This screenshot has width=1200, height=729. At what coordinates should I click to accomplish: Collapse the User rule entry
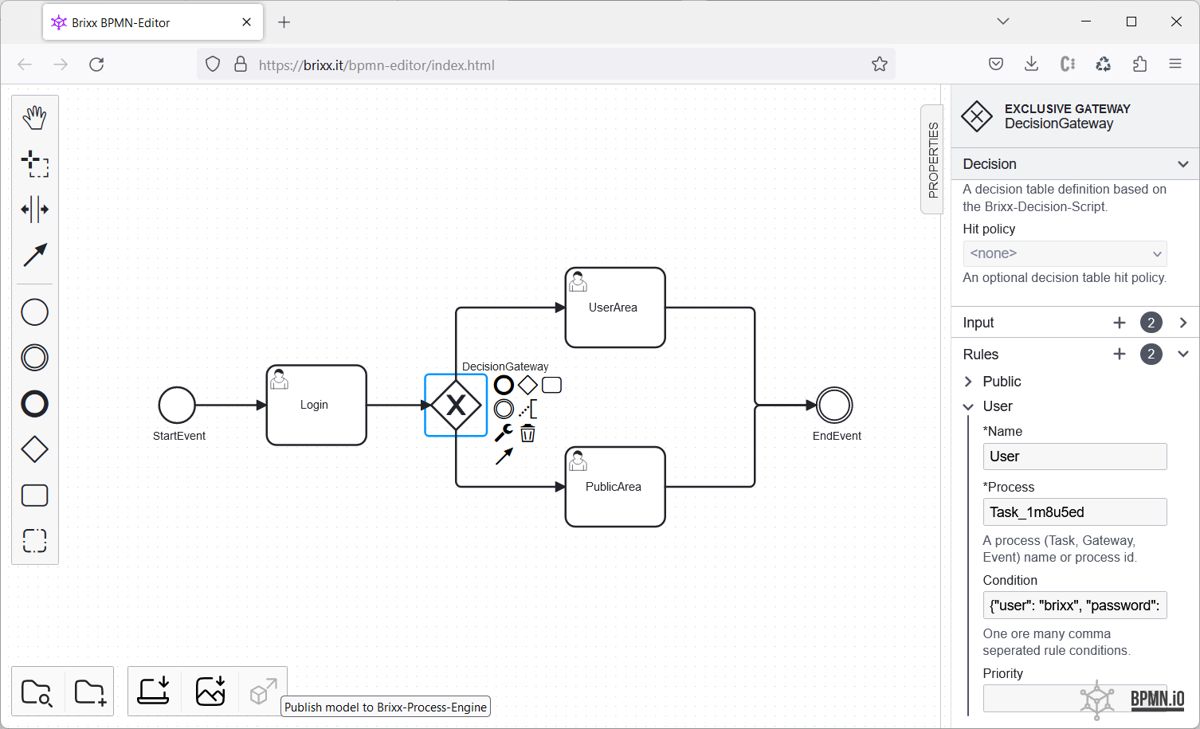tap(968, 407)
